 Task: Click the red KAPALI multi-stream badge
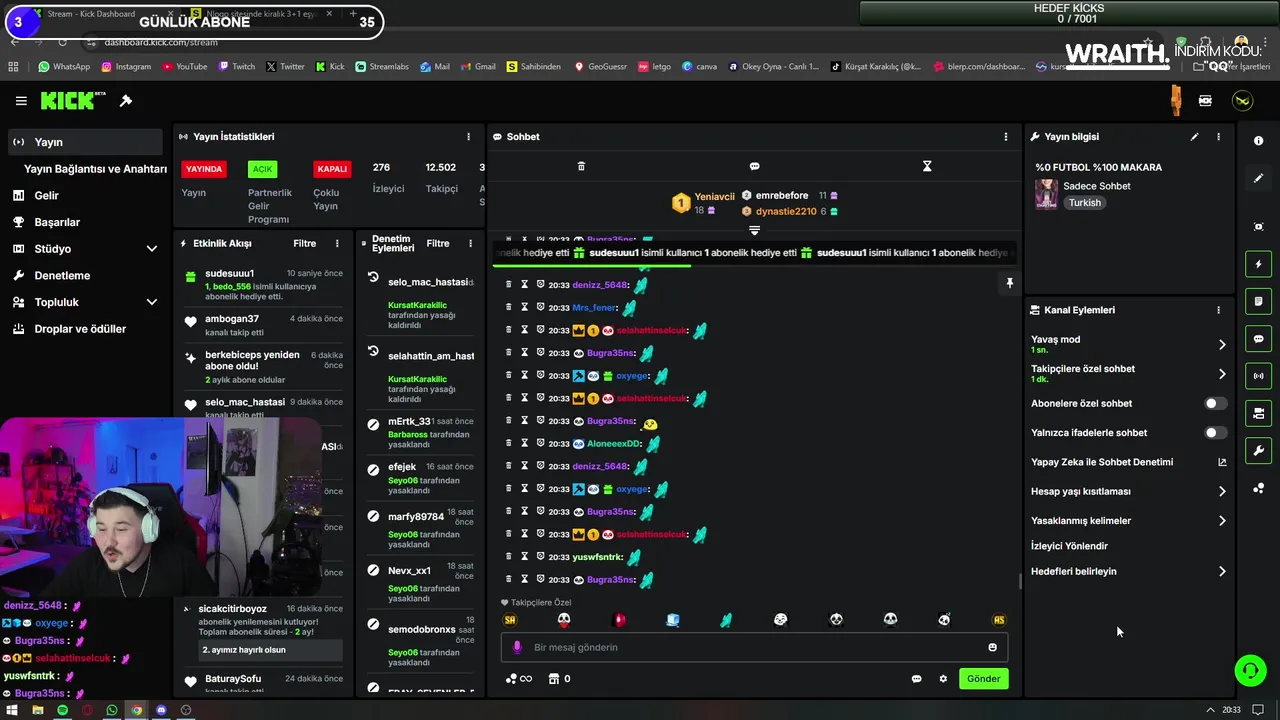coord(332,169)
